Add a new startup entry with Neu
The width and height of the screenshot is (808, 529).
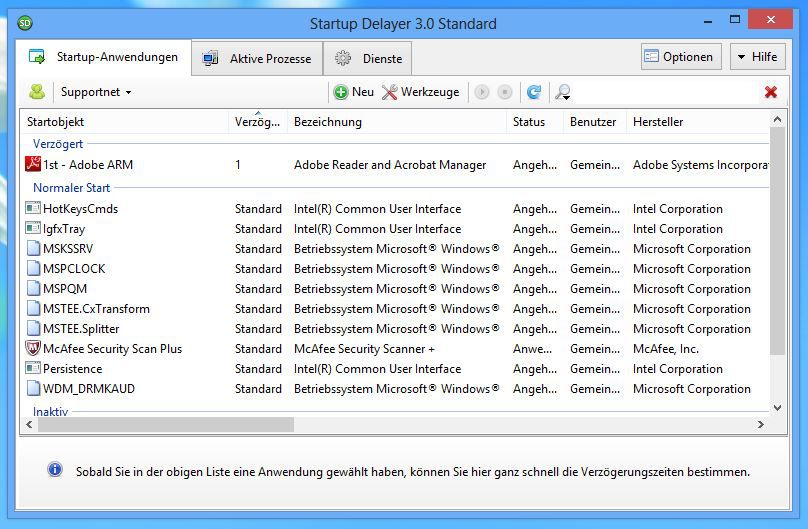pyautogui.click(x=354, y=92)
